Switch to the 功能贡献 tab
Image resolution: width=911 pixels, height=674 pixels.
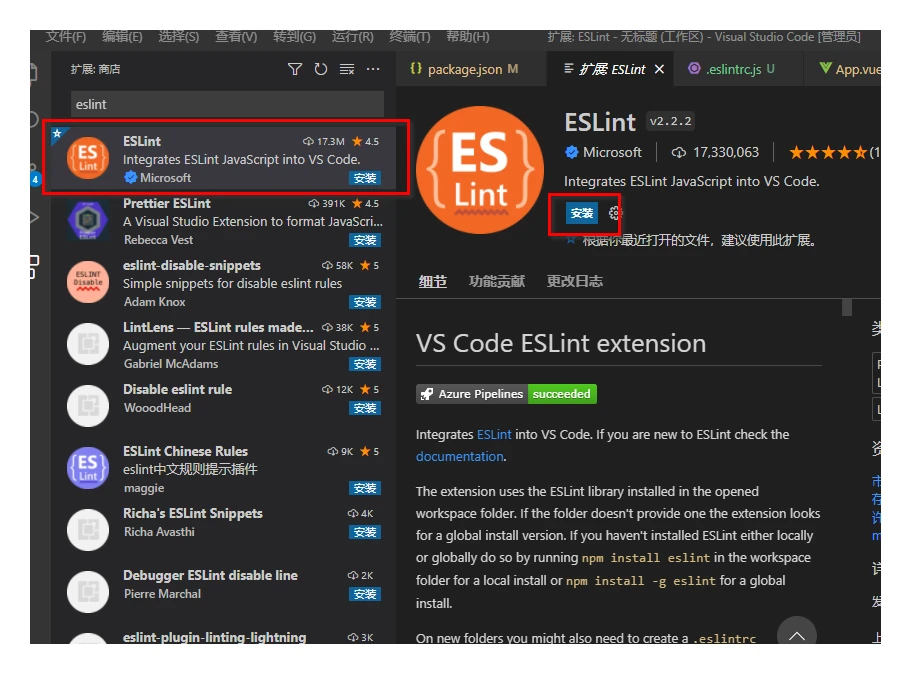pos(497,282)
